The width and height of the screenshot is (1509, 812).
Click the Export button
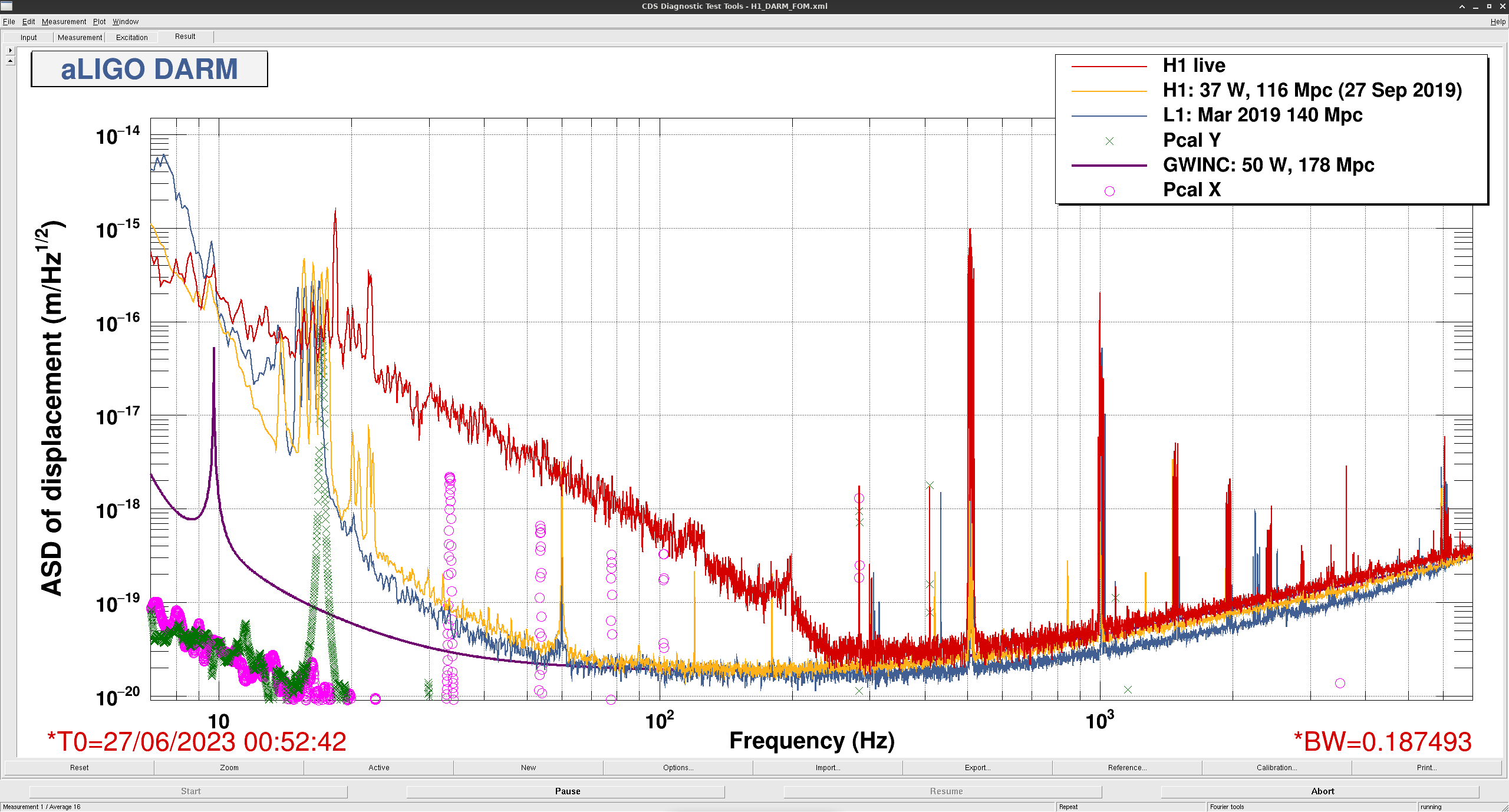(977, 767)
